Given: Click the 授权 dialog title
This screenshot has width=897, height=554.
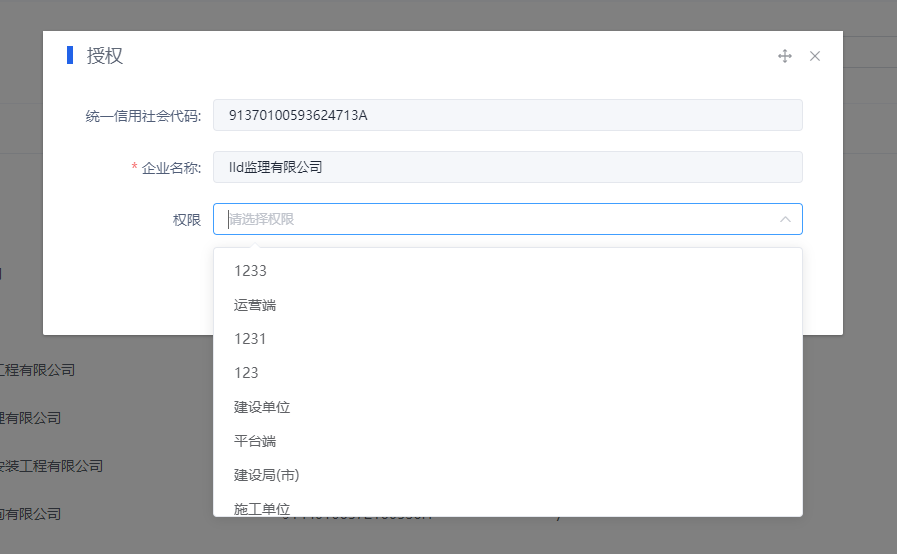Looking at the screenshot, I should (x=105, y=56).
